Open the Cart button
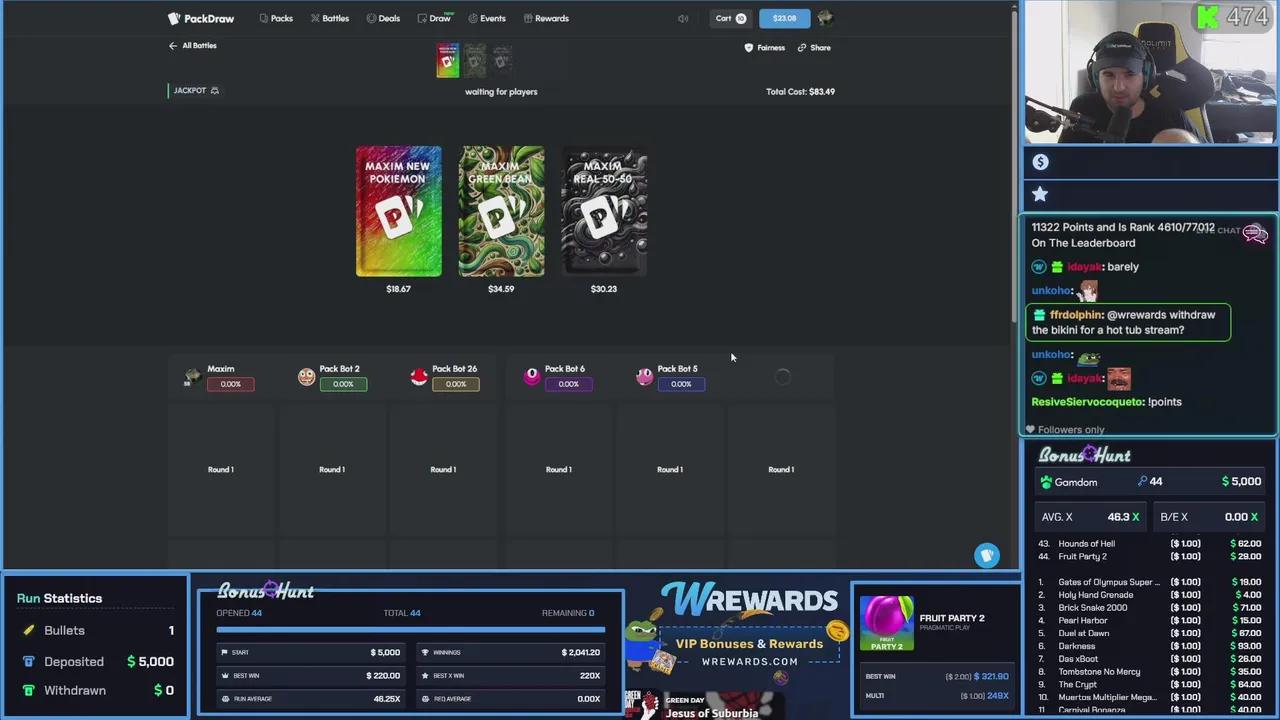The width and height of the screenshot is (1280, 720). tap(730, 18)
